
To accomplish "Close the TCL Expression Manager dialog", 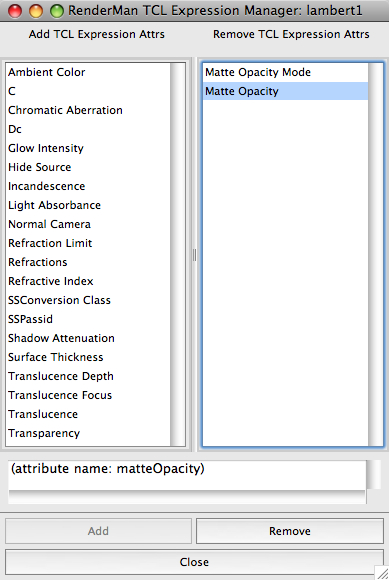I will (x=194, y=562).
